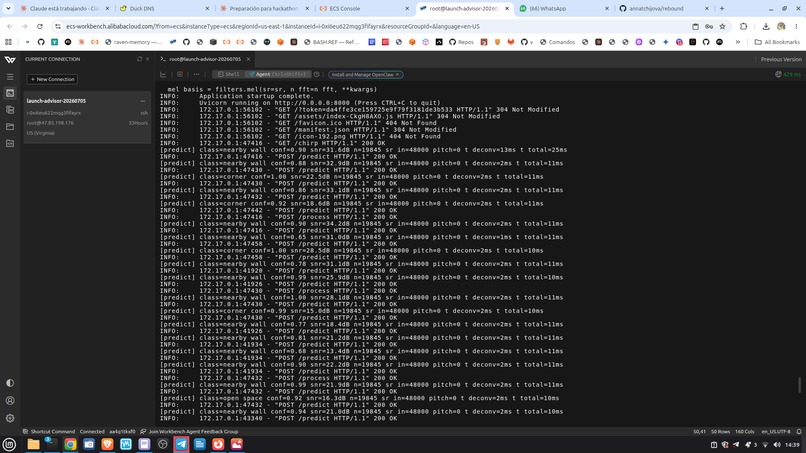Open Chrome three-dot menu
The image size is (806, 453).
click(x=796, y=26)
